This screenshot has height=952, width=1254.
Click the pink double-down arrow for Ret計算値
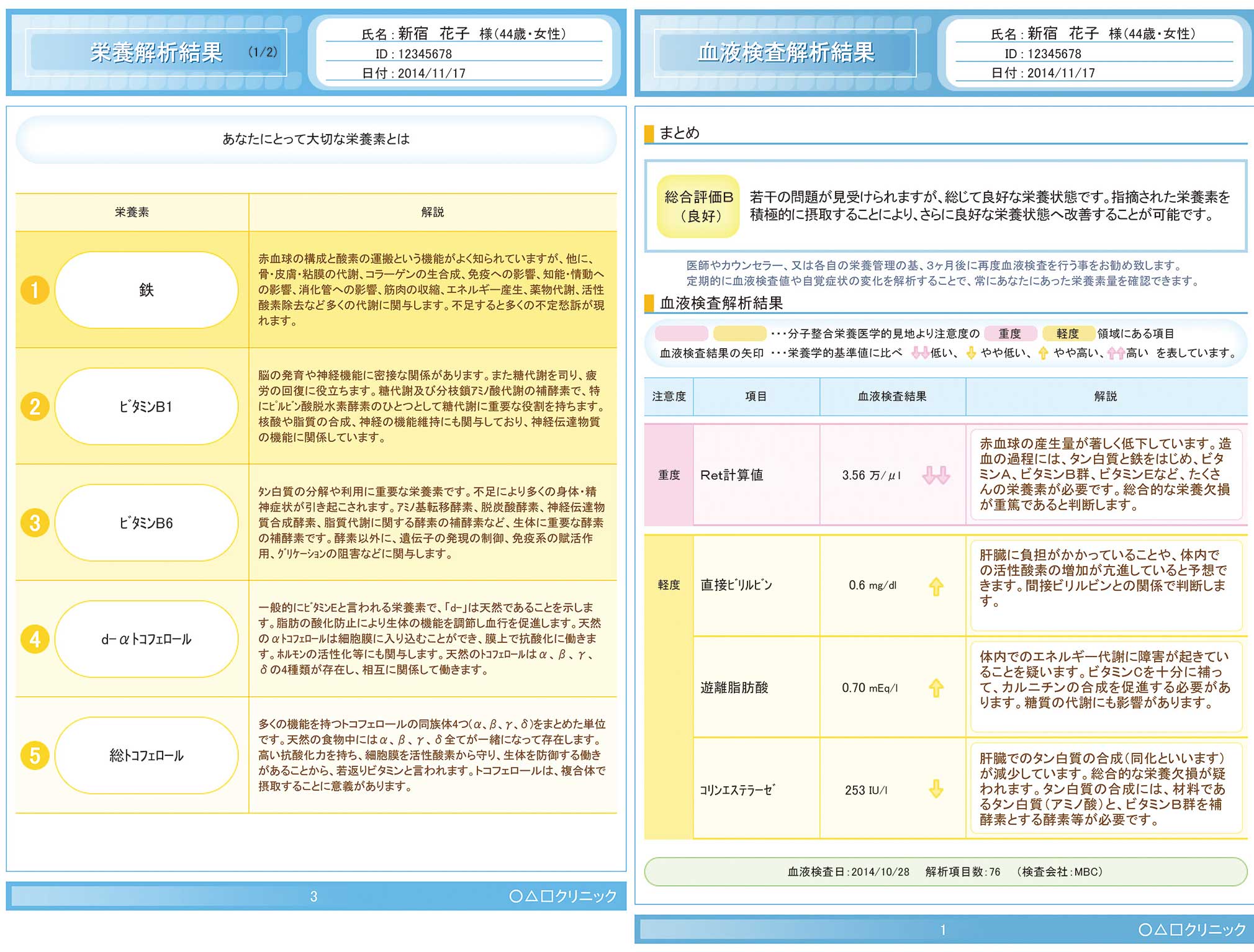pyautogui.click(x=936, y=475)
